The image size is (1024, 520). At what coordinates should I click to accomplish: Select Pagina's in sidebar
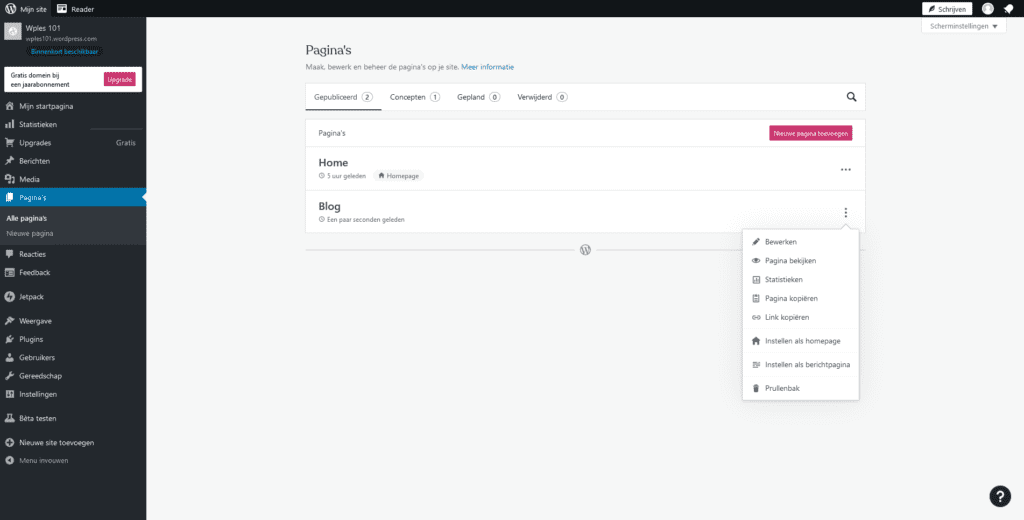coord(73,197)
